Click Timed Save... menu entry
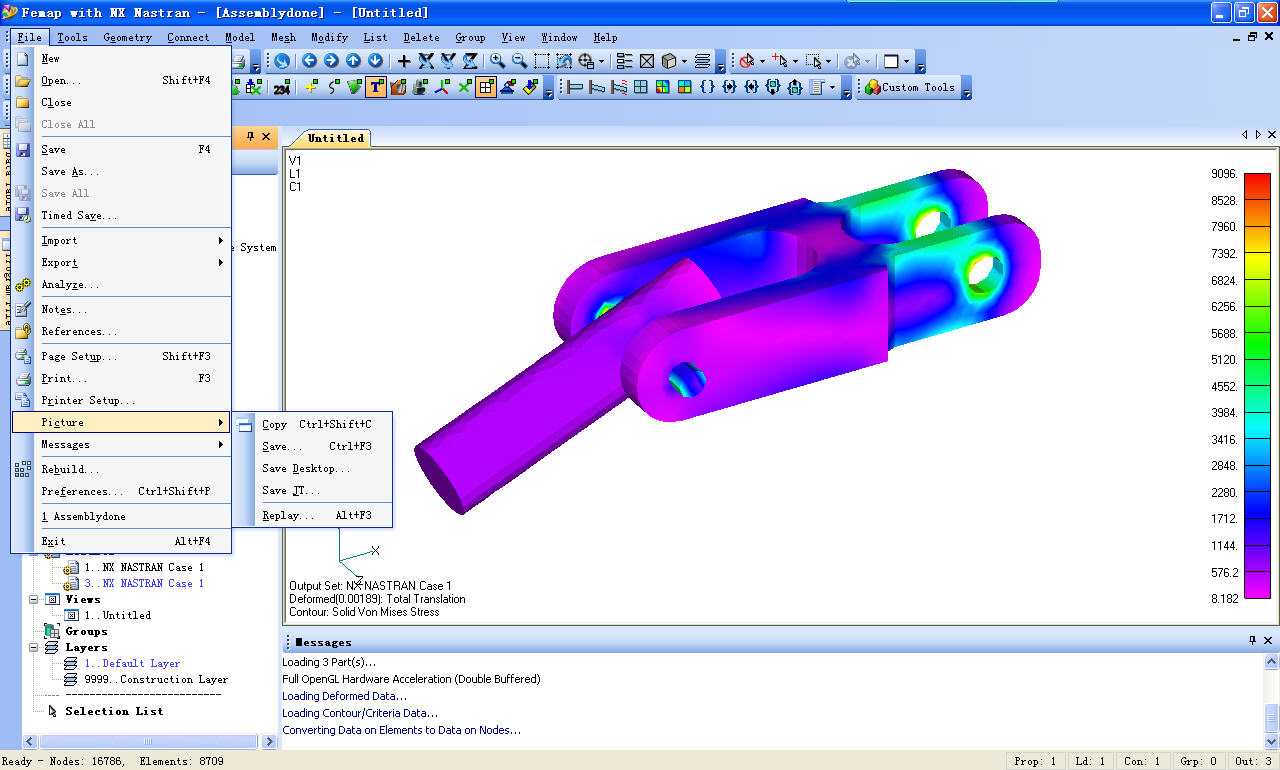Viewport: 1280px width, 770px height. coord(122,215)
